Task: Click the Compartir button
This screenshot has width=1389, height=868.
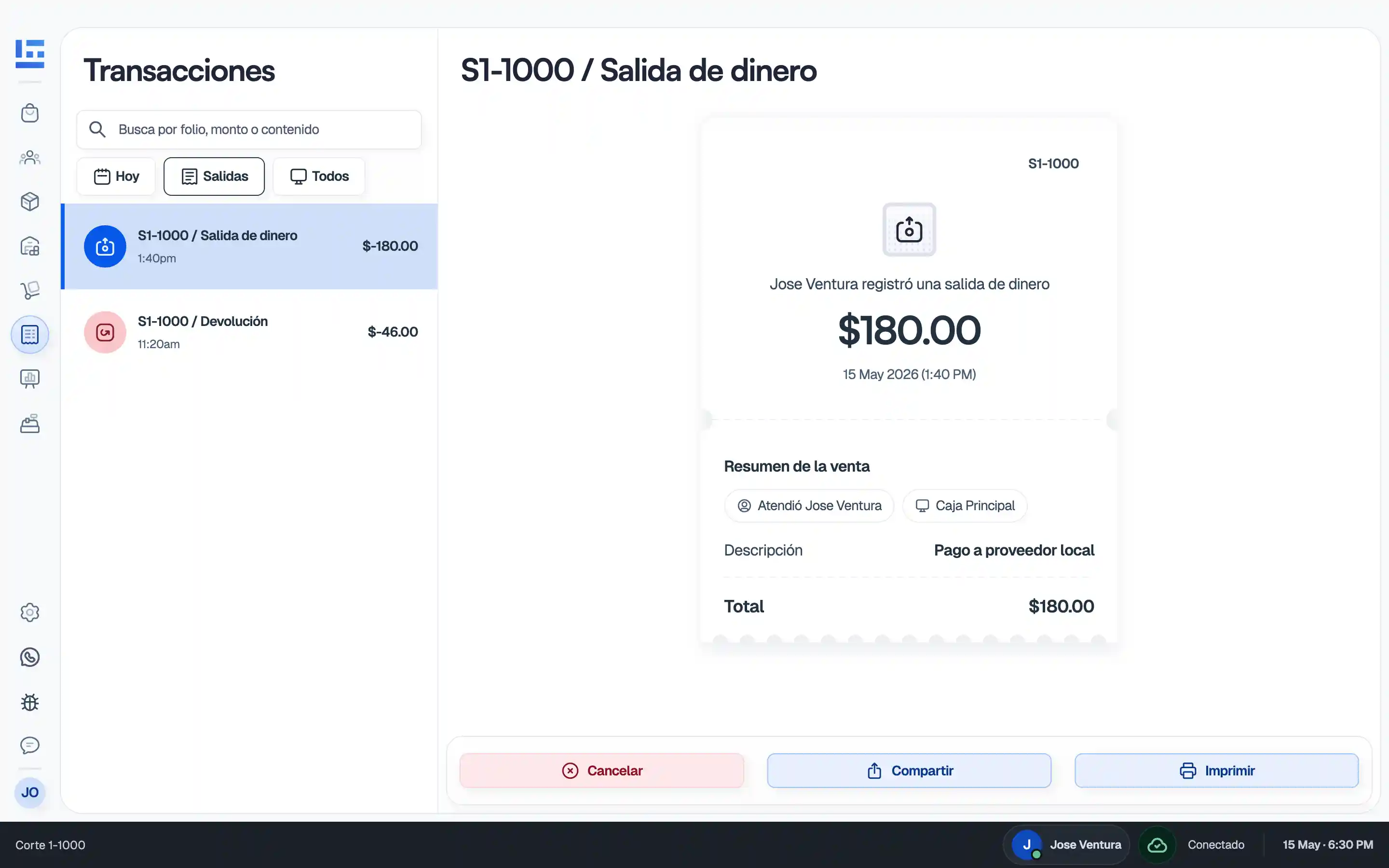Action: point(909,771)
